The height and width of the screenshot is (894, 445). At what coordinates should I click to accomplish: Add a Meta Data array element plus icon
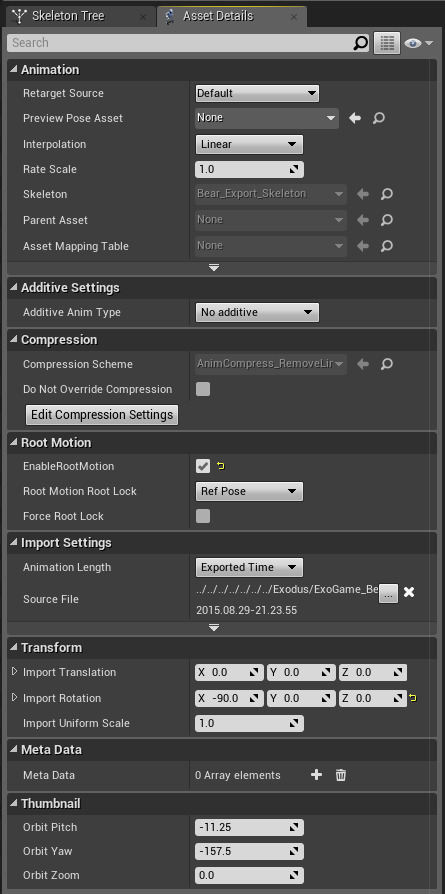point(316,775)
